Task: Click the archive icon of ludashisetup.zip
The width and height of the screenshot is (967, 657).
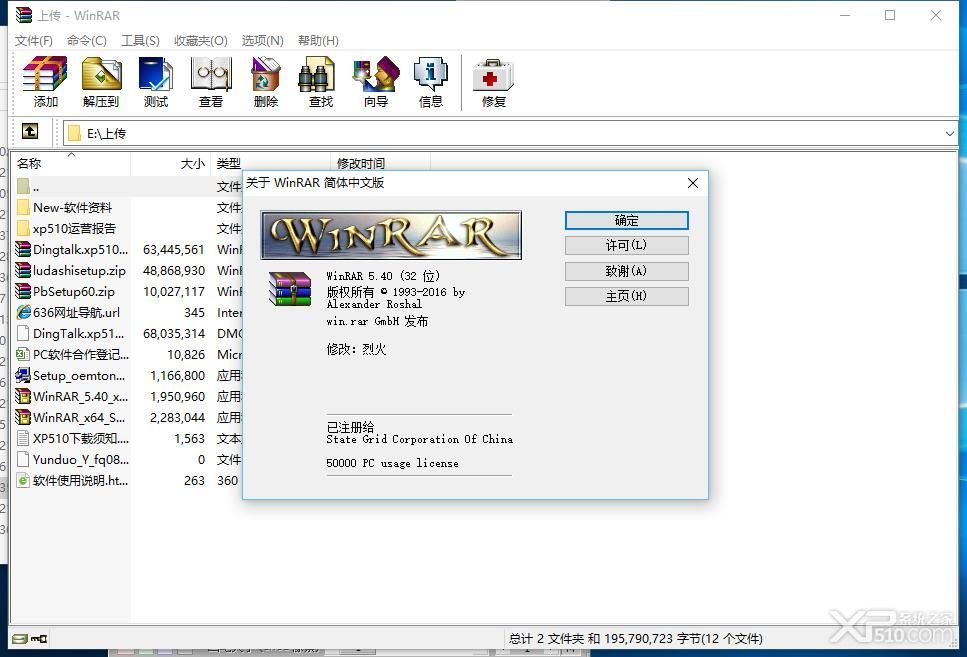Action: coord(23,270)
